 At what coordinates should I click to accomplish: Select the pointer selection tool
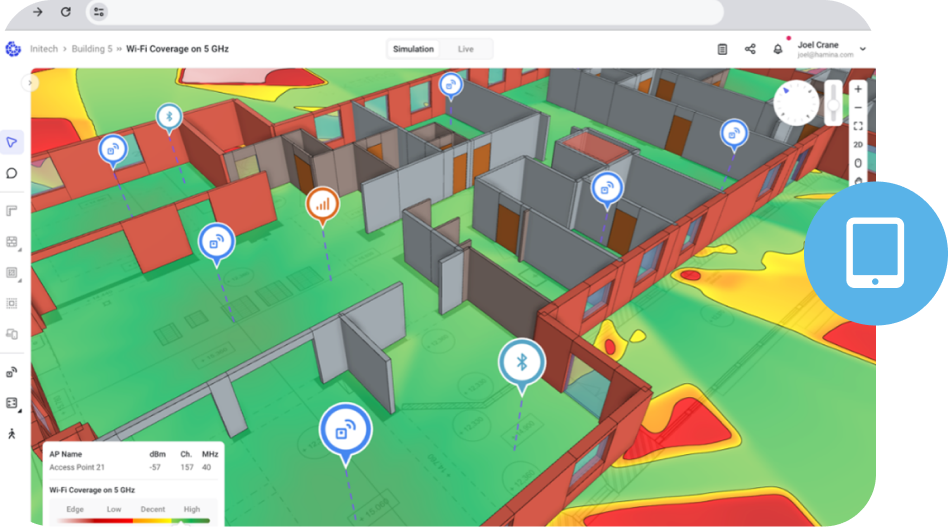11,143
